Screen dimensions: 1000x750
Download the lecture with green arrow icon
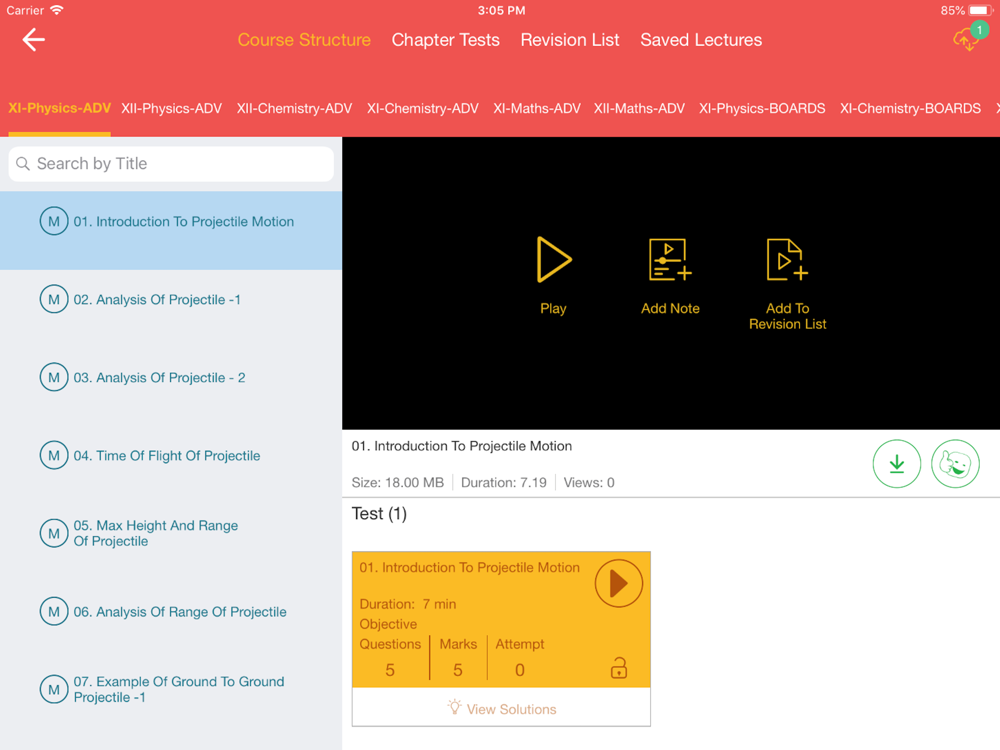pyautogui.click(x=896, y=464)
